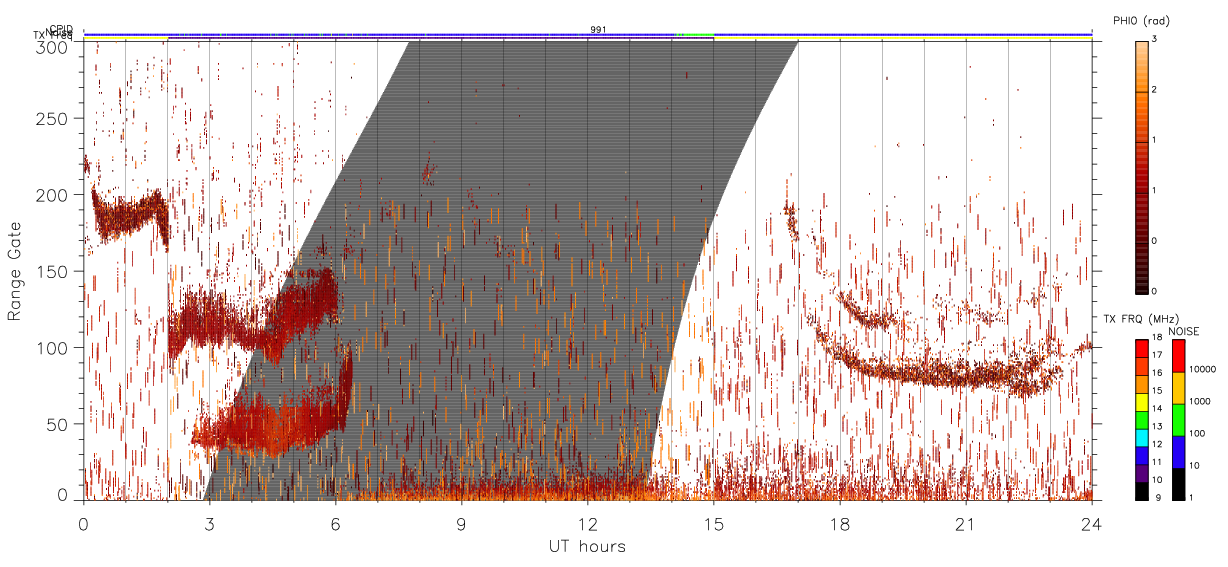Click the lightest top segment of PHI0 colorbar

coord(1142,66)
